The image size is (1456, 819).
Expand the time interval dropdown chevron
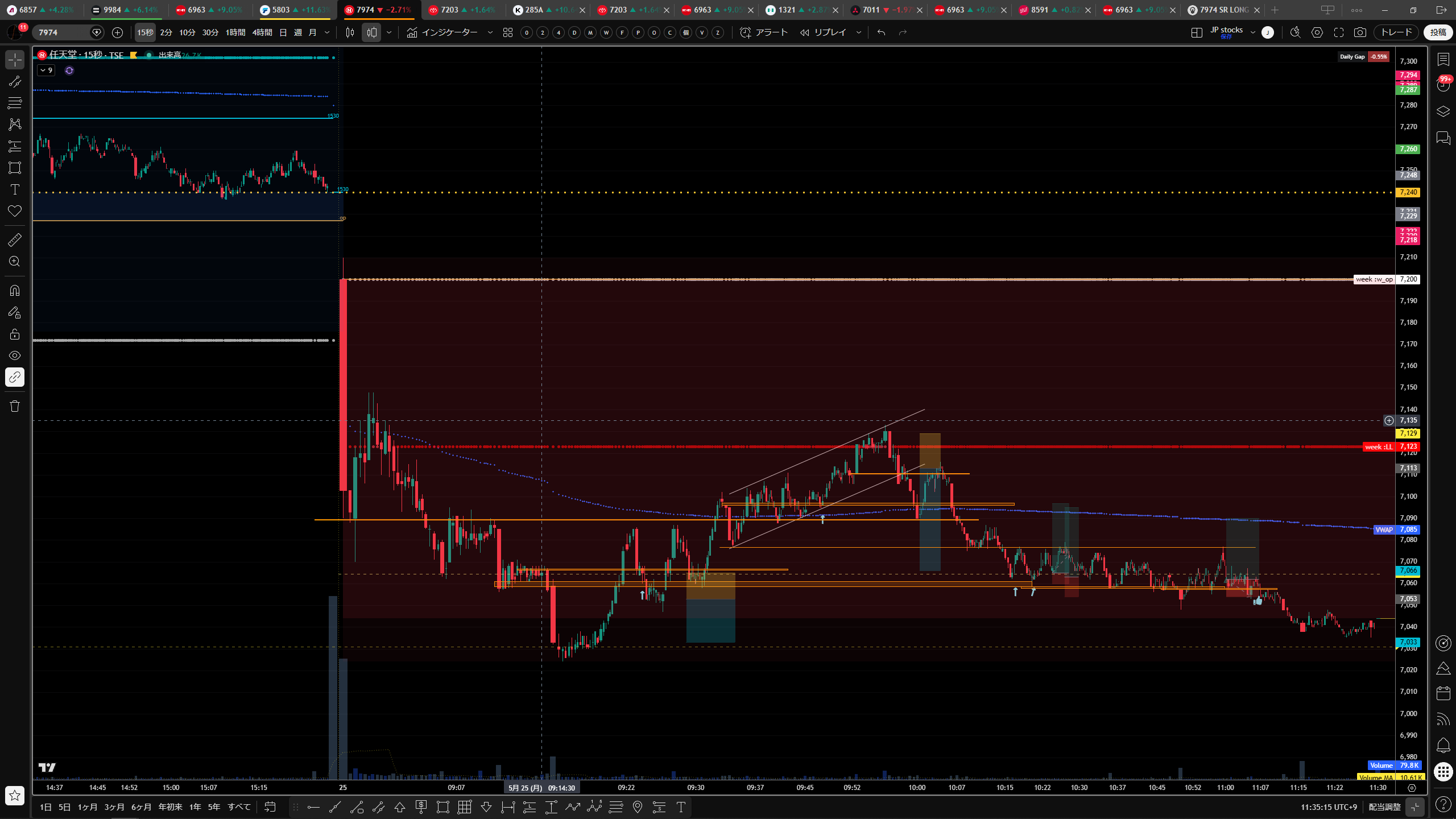pyautogui.click(x=327, y=32)
